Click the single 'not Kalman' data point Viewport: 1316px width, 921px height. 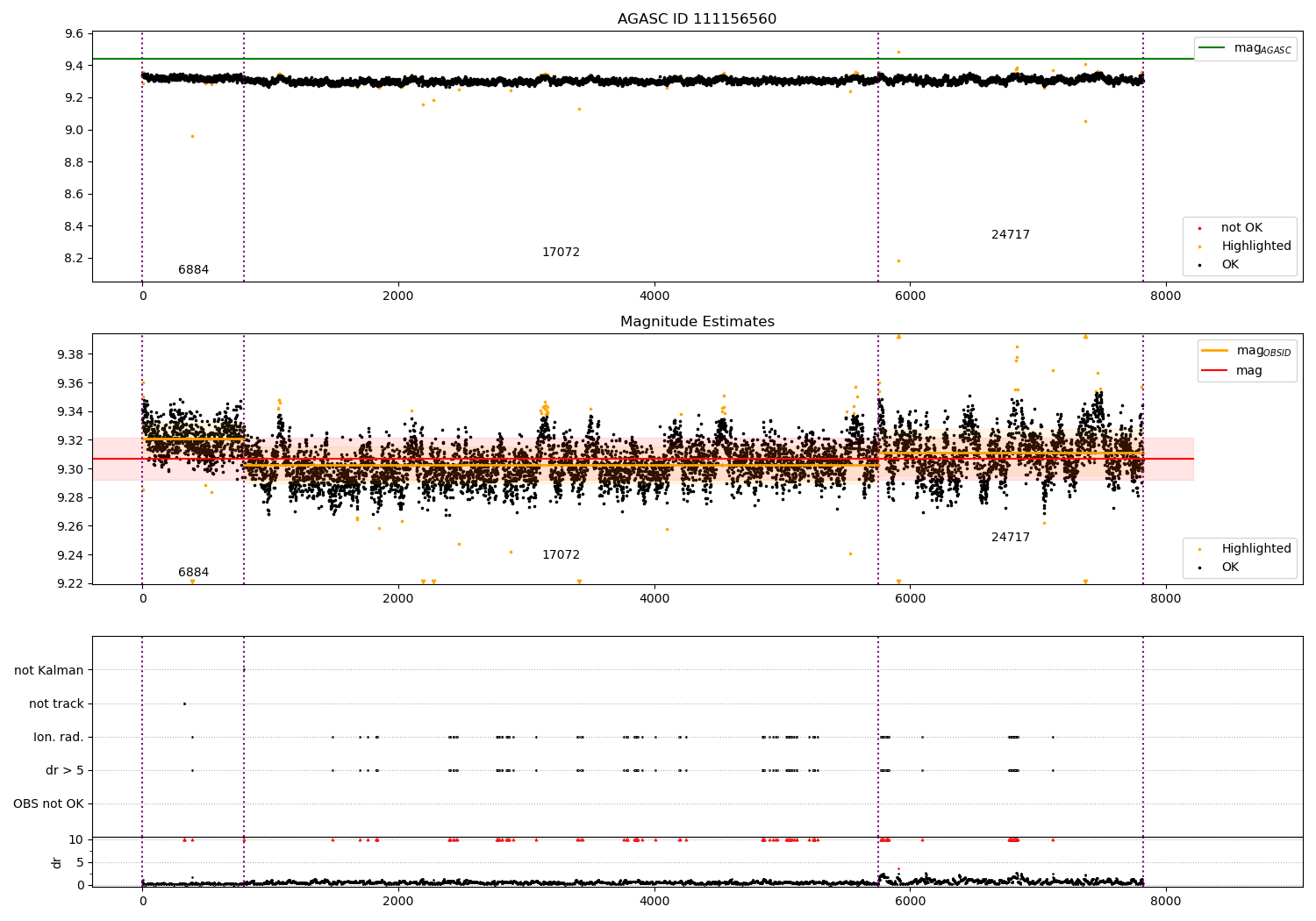tap(244, 670)
